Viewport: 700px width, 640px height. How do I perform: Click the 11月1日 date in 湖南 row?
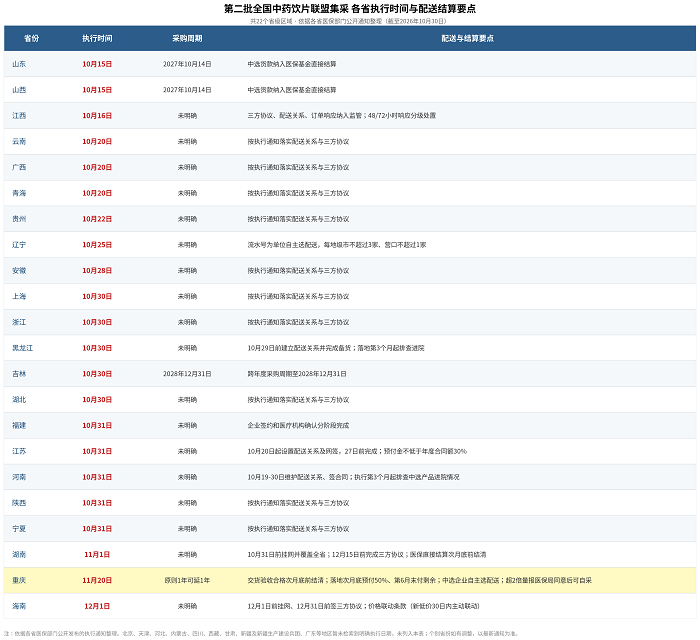click(x=97, y=555)
